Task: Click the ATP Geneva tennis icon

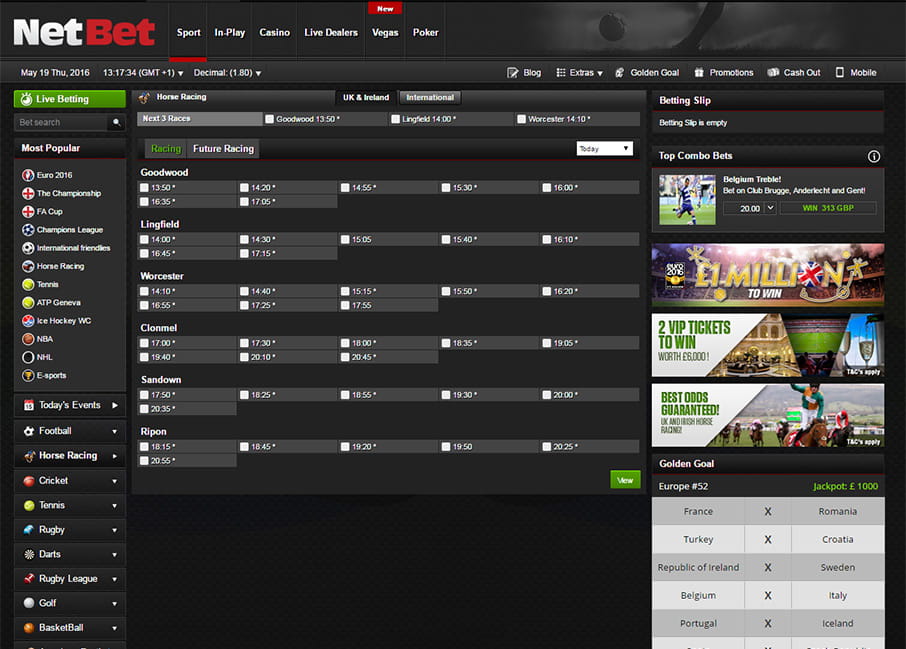Action: [28, 303]
